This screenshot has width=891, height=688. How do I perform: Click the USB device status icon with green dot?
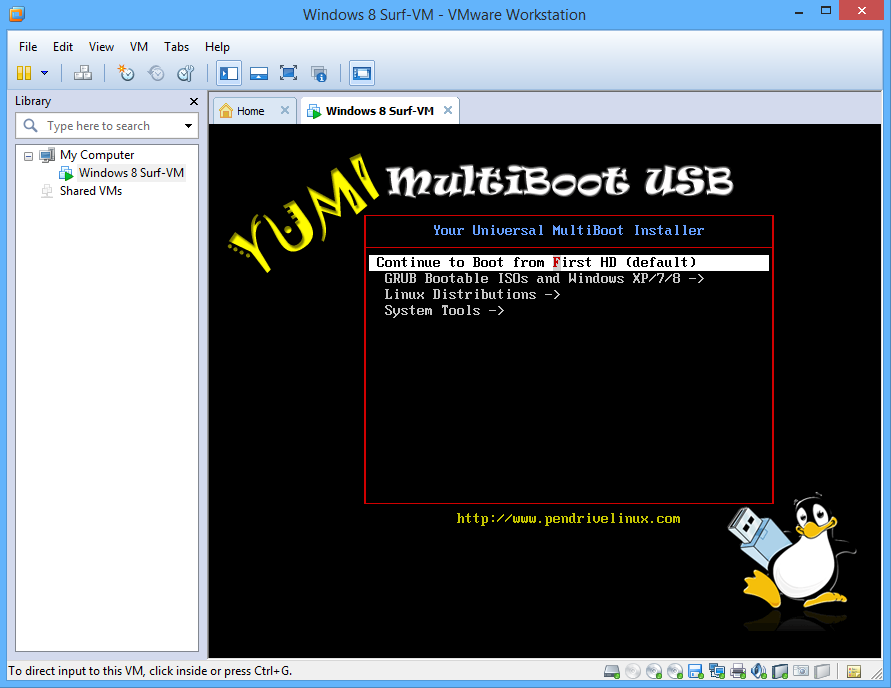(780, 672)
